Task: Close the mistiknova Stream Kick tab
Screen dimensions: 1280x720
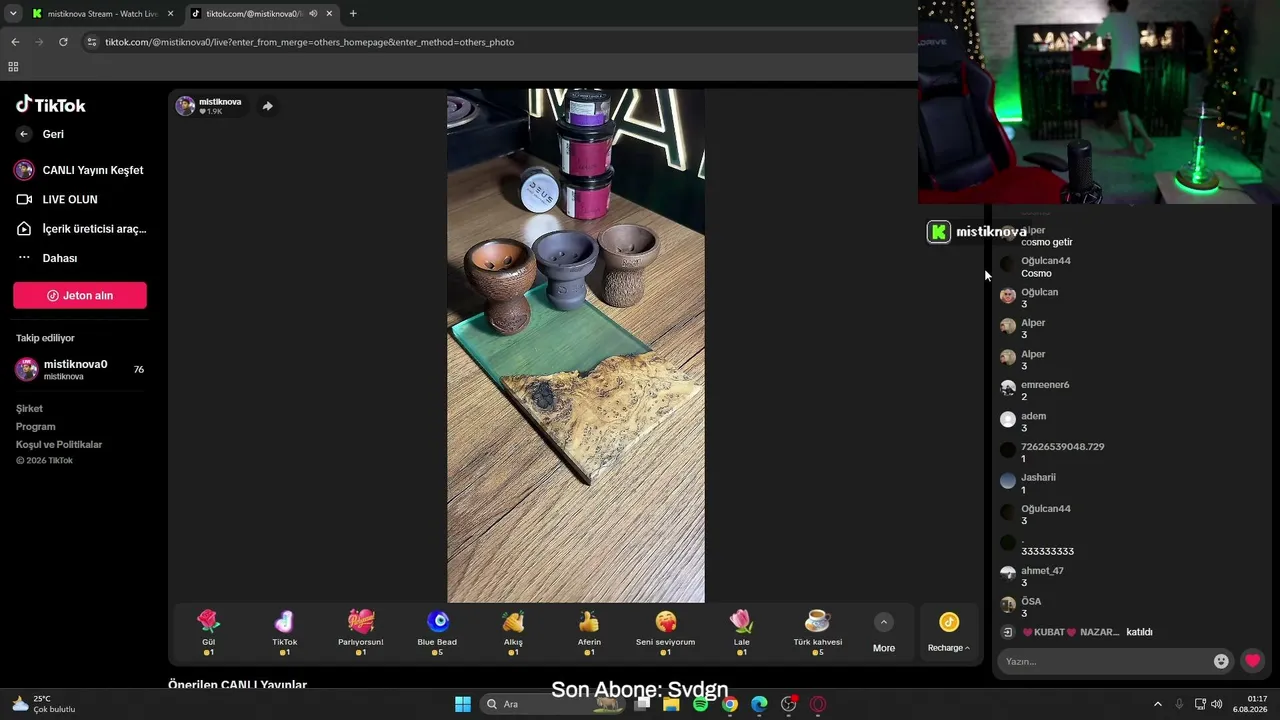Action: pyautogui.click(x=170, y=14)
